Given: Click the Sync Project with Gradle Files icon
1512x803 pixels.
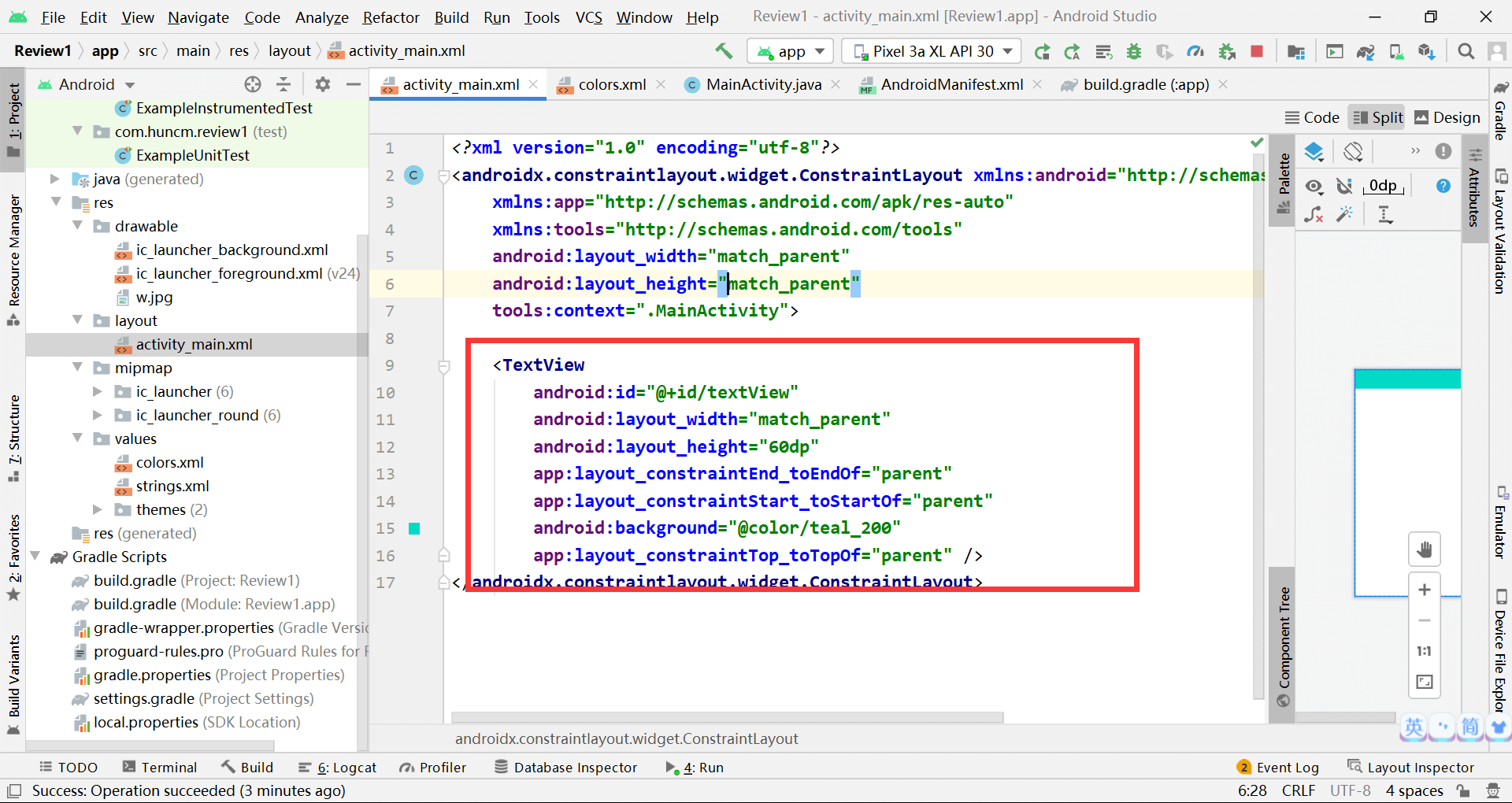Looking at the screenshot, I should tap(1366, 51).
